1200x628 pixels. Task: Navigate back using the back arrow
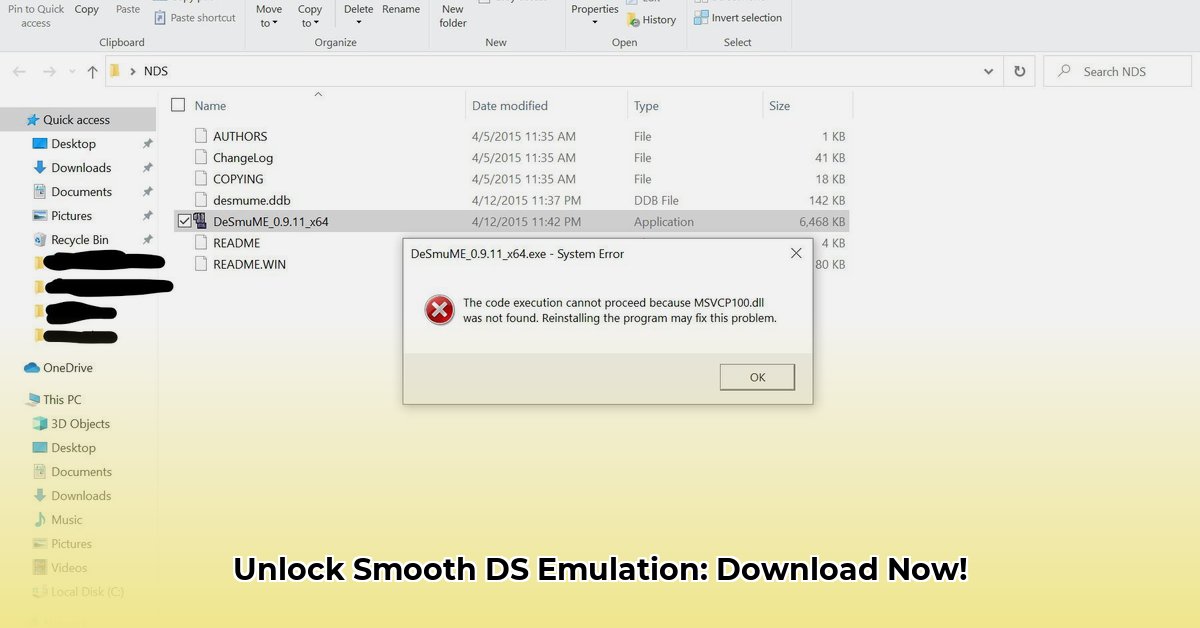(19, 71)
